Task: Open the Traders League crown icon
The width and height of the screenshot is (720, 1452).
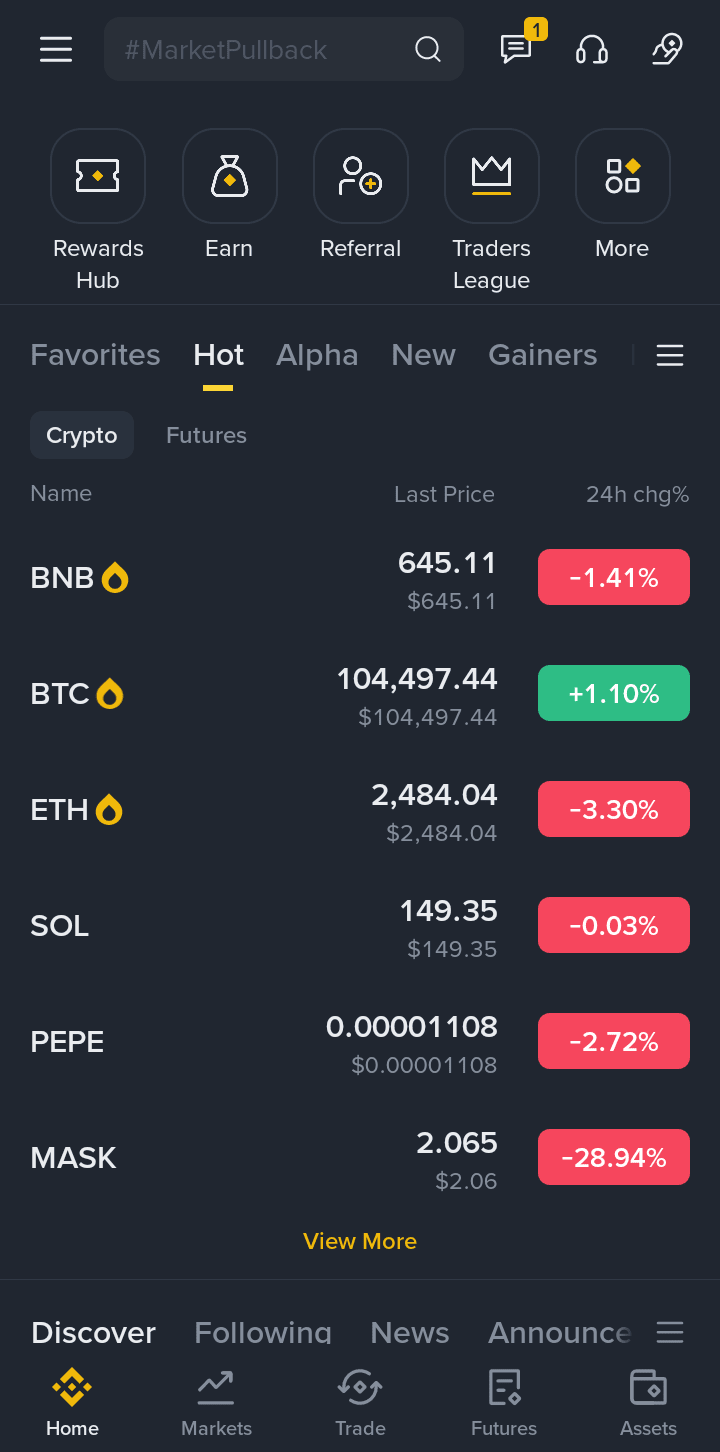Action: tap(491, 176)
